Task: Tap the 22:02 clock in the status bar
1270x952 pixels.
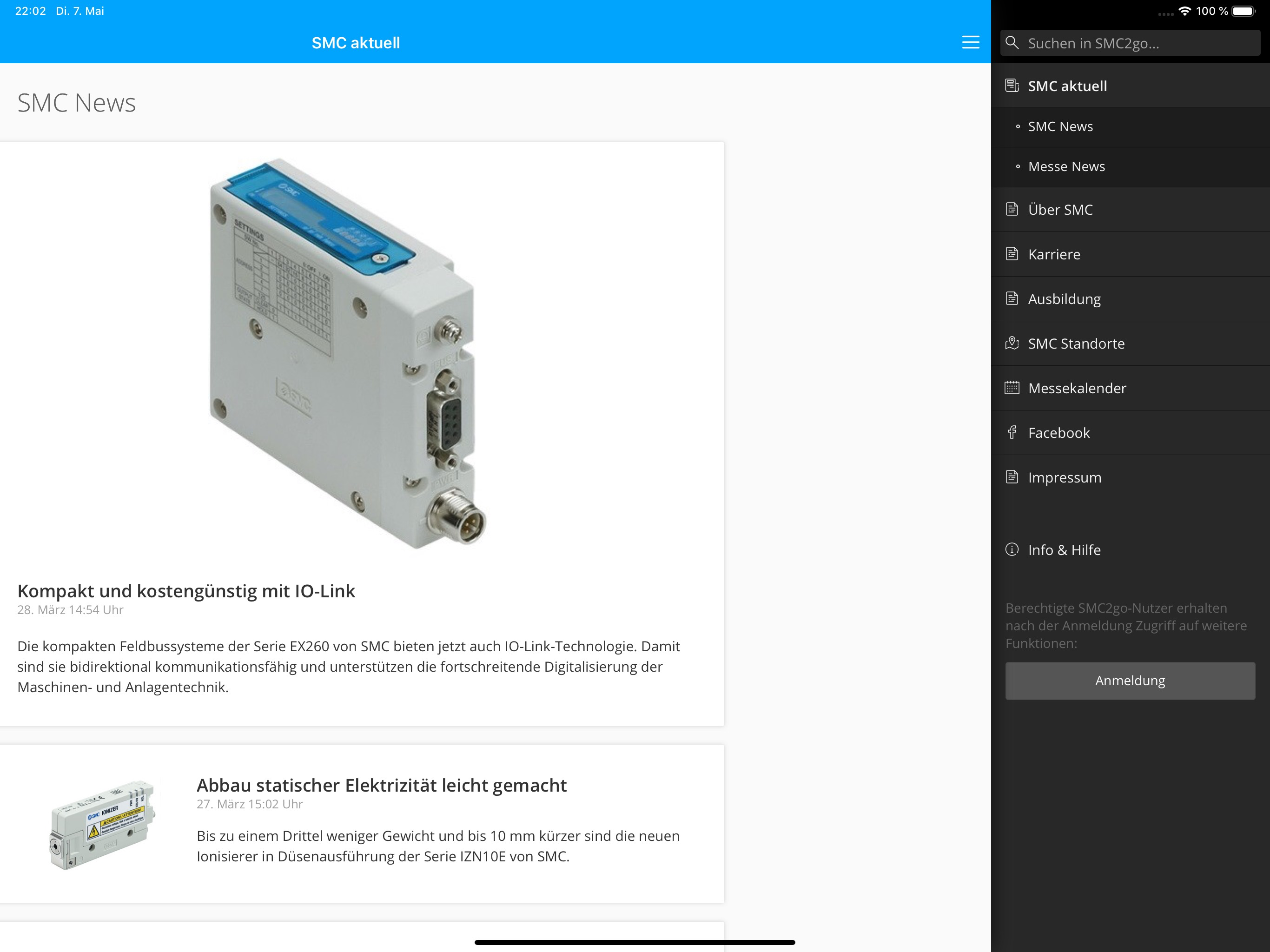Action: (x=30, y=11)
